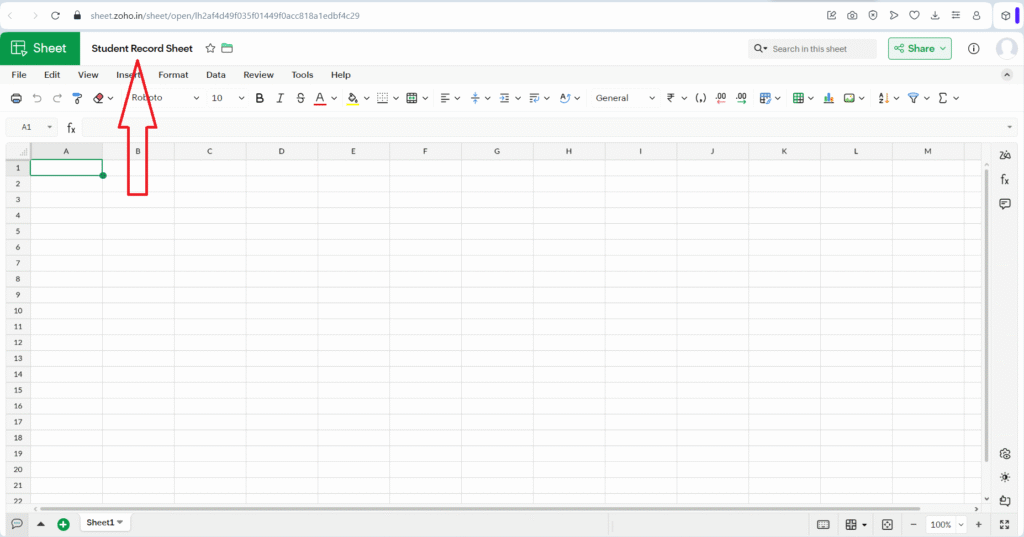
Task: Click the zoom out minus button
Action: pos(913,525)
